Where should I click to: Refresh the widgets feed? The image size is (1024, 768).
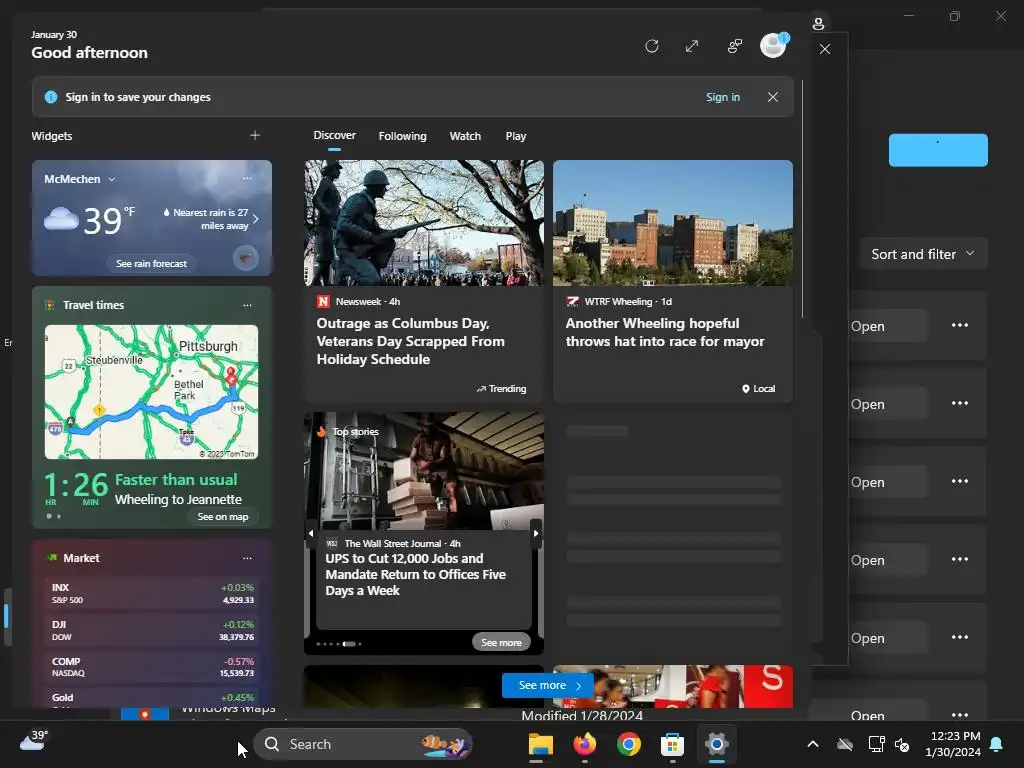(x=651, y=46)
